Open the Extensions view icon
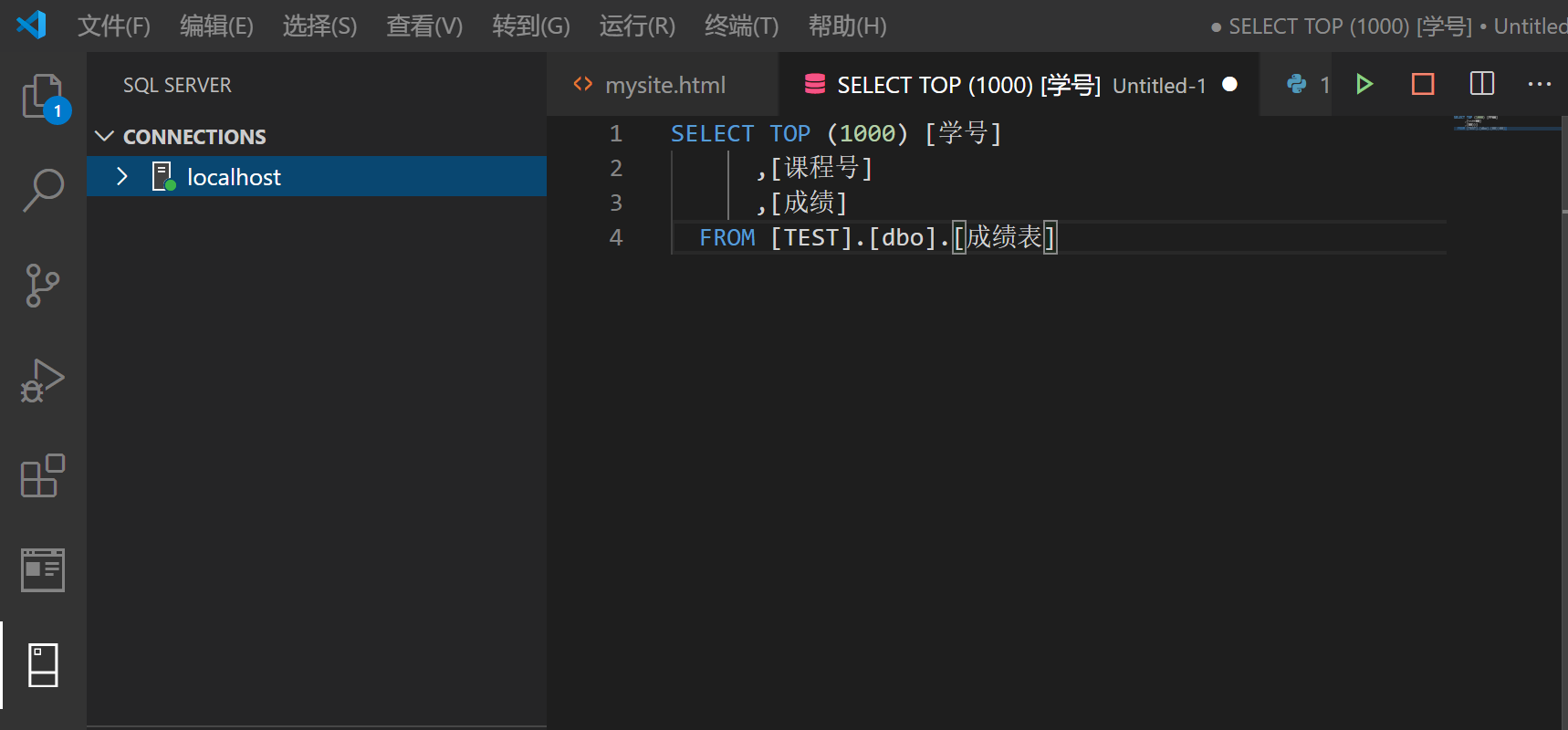1568x730 pixels. [43, 475]
